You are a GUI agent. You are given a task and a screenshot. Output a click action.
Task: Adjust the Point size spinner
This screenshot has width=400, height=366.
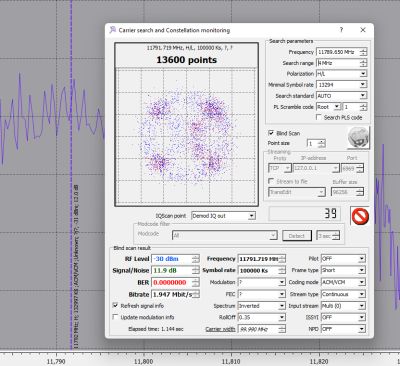tap(322, 143)
